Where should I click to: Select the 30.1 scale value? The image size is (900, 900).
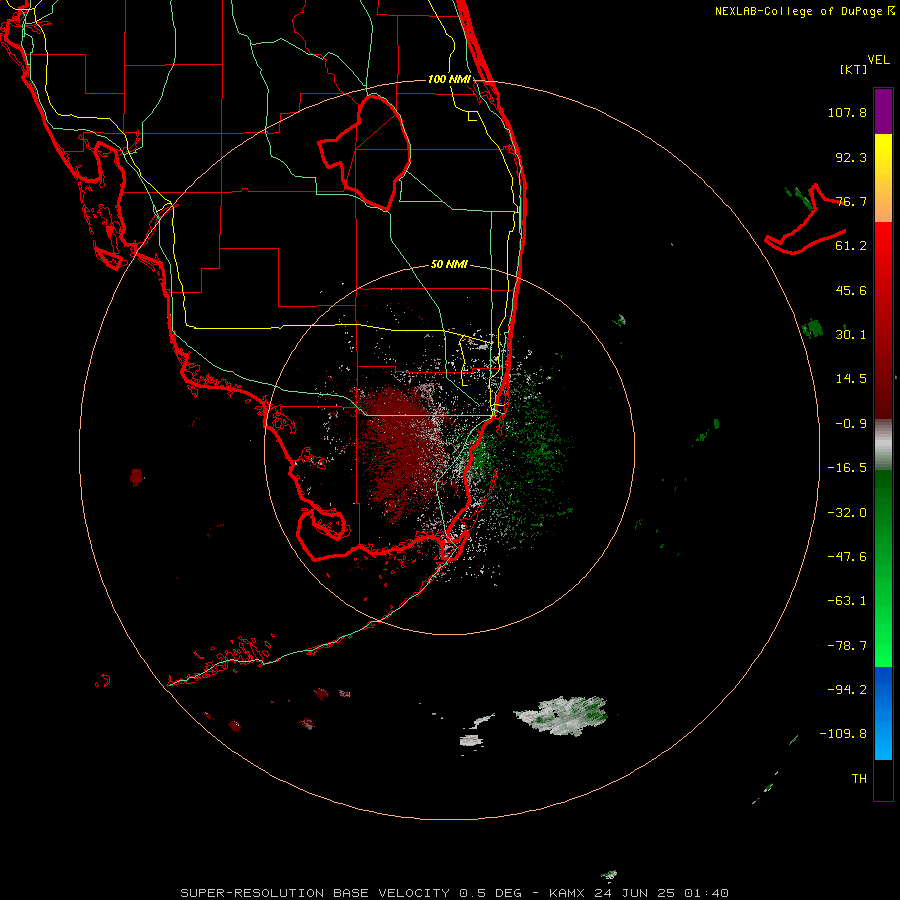point(851,335)
